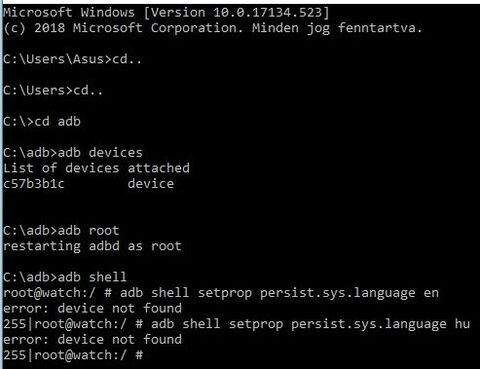Click 'List of devices attached' output
Image resolution: width=480 pixels, height=369 pixels.
tap(96, 168)
